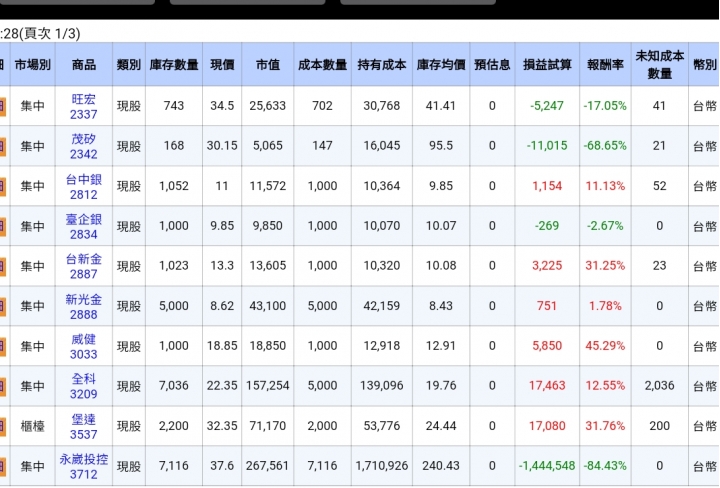Click the 240.43 average price cell
The height and width of the screenshot is (488, 720).
441,466
